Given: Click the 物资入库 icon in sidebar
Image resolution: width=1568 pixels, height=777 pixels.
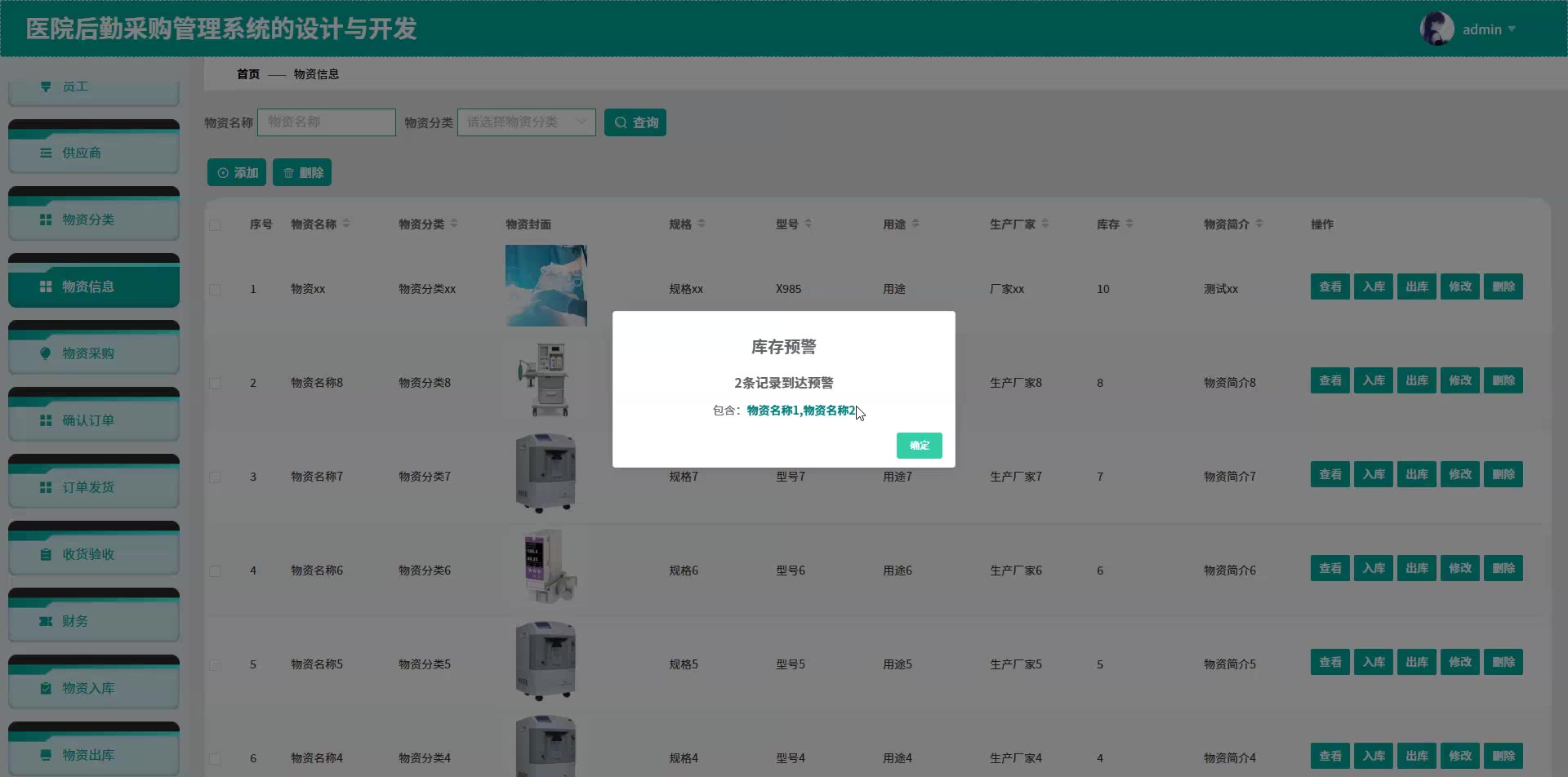Looking at the screenshot, I should click(46, 688).
